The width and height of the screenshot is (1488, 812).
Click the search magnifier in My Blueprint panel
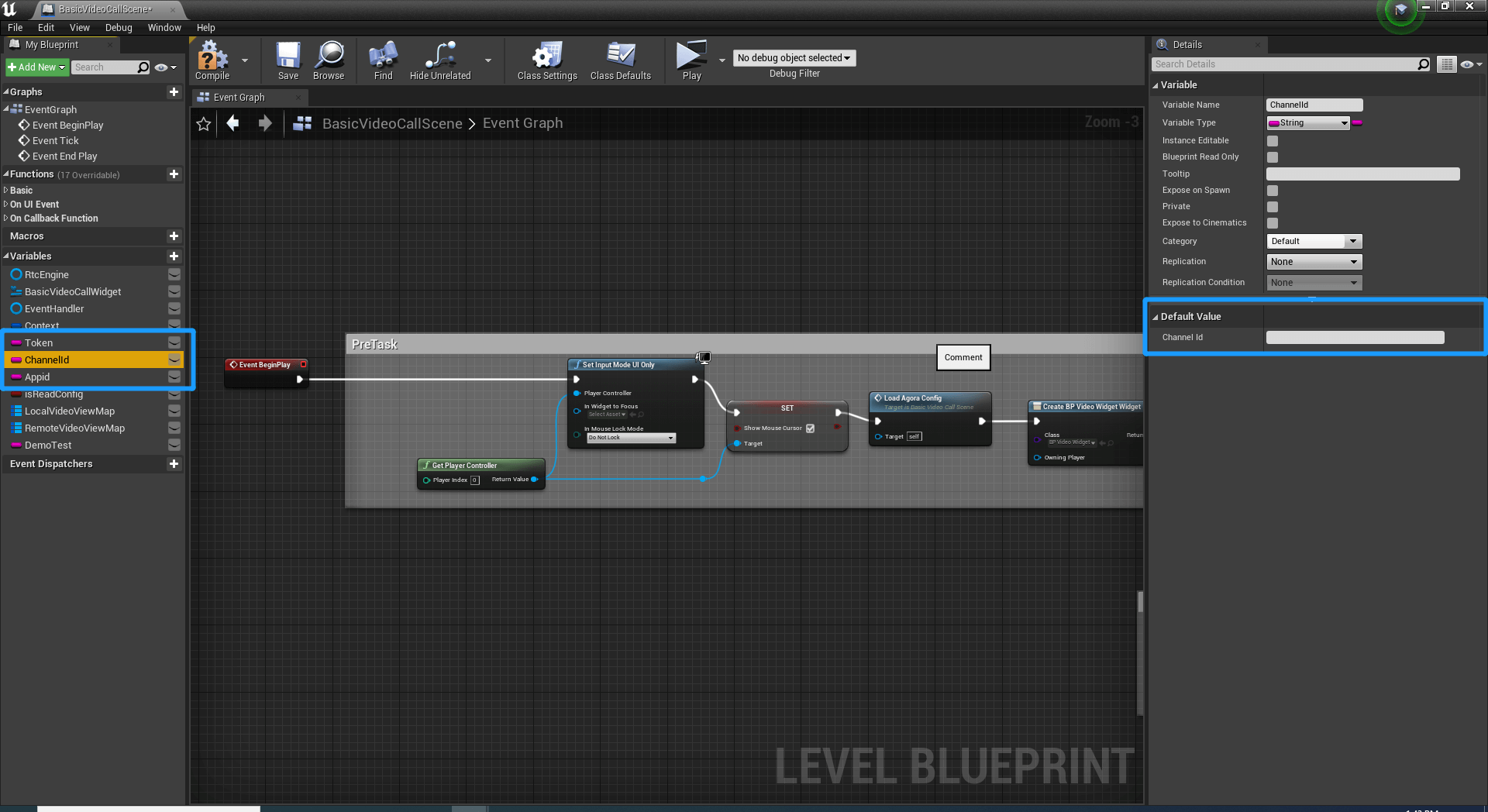143,67
